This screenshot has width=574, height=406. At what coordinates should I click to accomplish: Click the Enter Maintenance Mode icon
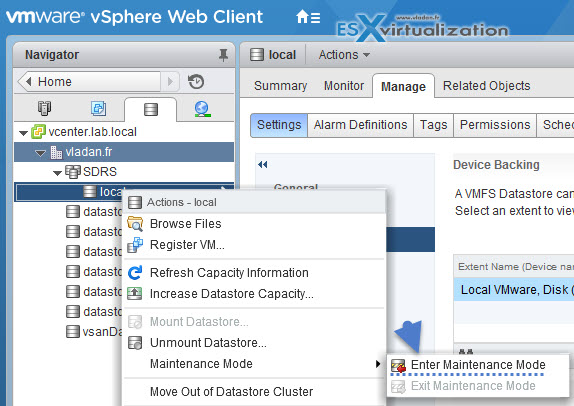tap(398, 365)
